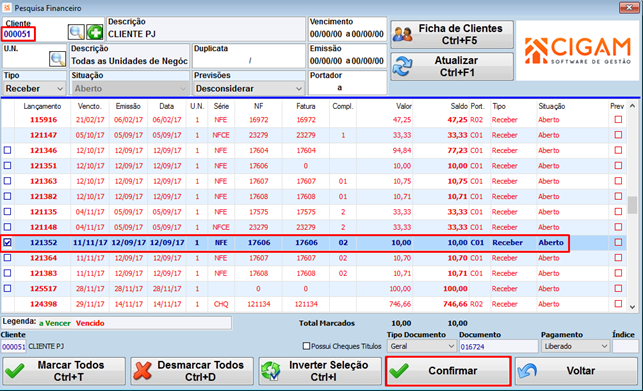Image resolution: width=643 pixels, height=391 pixels.
Task: Click the Ficha de Clientes people icon
Action: [402, 34]
